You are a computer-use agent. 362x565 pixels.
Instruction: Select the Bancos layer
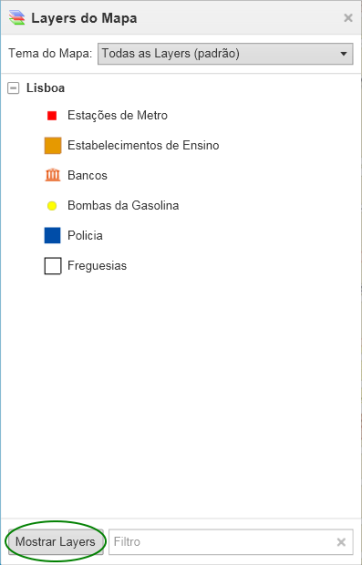click(x=88, y=175)
